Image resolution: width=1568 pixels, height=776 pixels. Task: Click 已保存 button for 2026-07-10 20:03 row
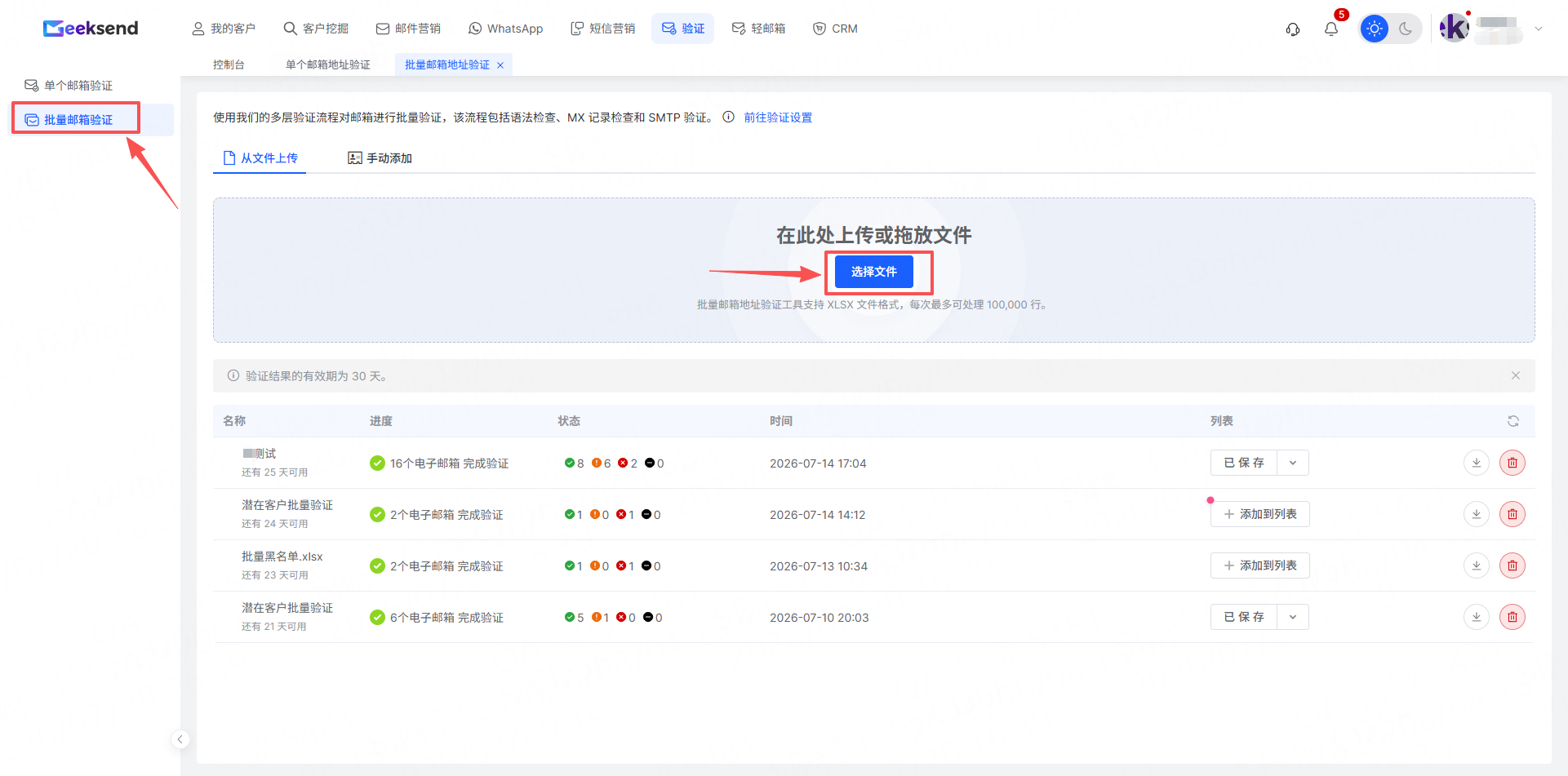pyautogui.click(x=1244, y=617)
